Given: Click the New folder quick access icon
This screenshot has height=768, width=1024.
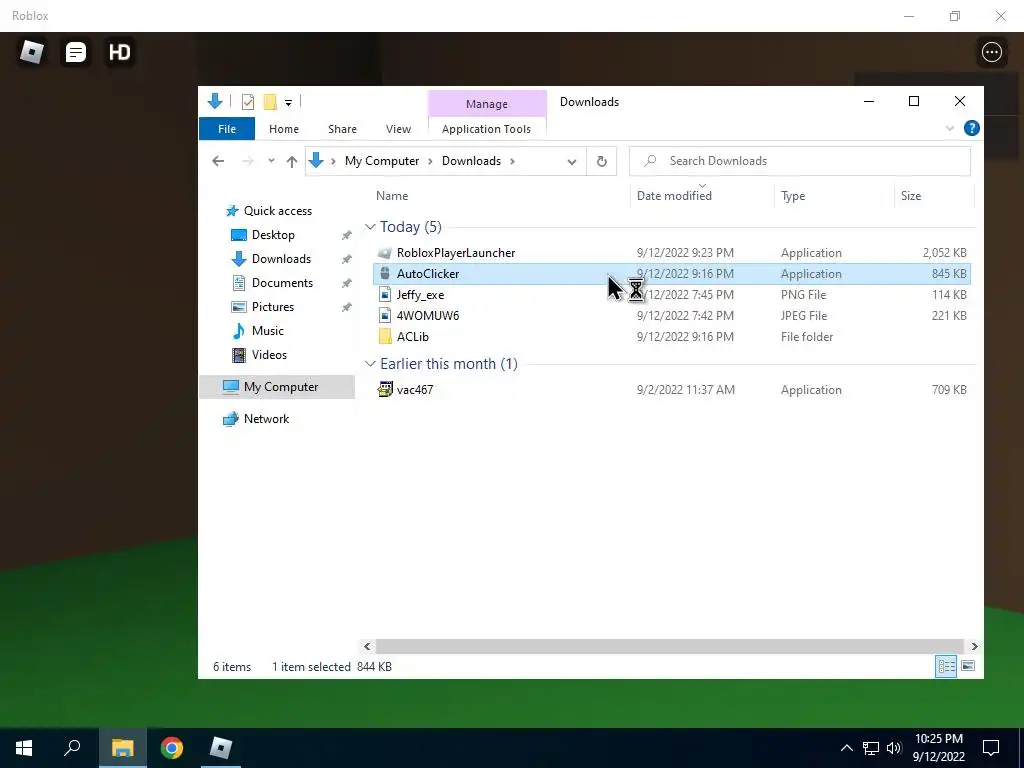Looking at the screenshot, I should pyautogui.click(x=270, y=101).
